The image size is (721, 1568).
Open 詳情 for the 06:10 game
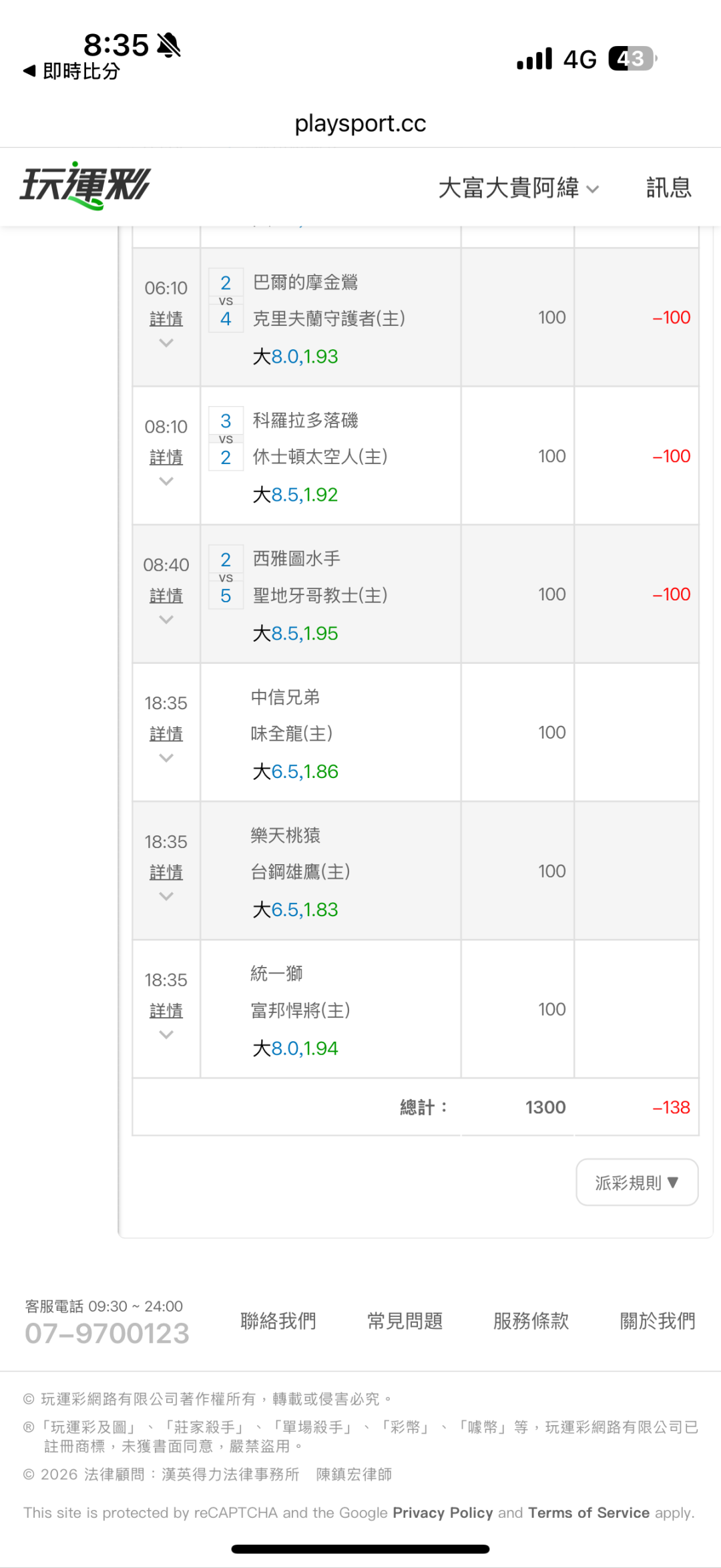tap(166, 319)
